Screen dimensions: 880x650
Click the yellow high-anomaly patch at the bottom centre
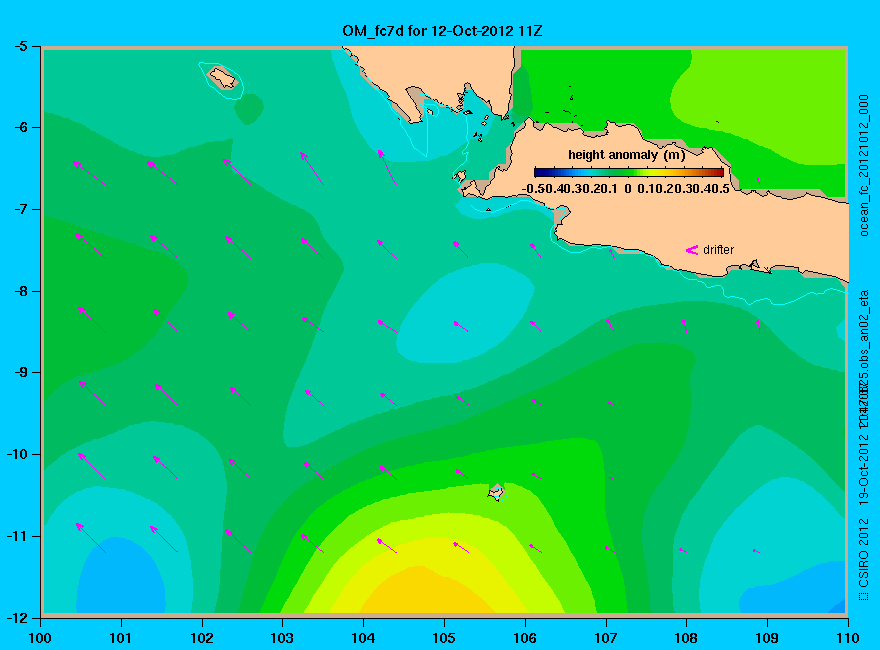click(x=427, y=589)
